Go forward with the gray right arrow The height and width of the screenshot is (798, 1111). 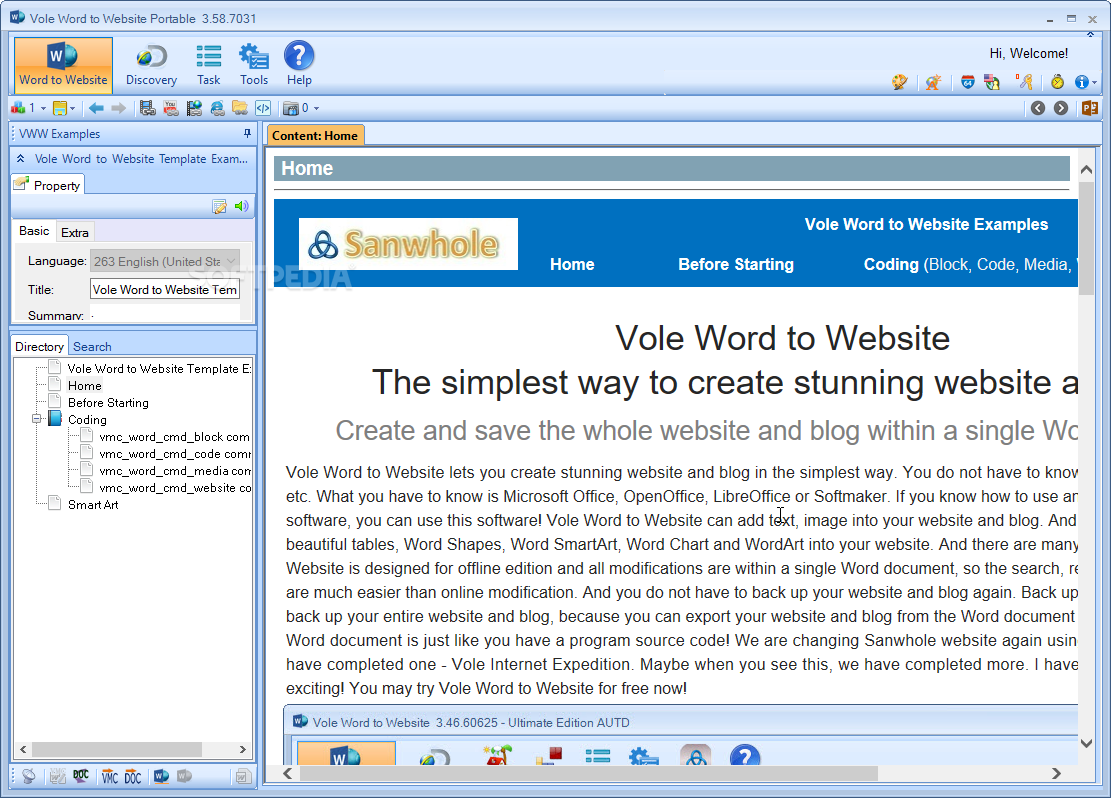tap(118, 108)
